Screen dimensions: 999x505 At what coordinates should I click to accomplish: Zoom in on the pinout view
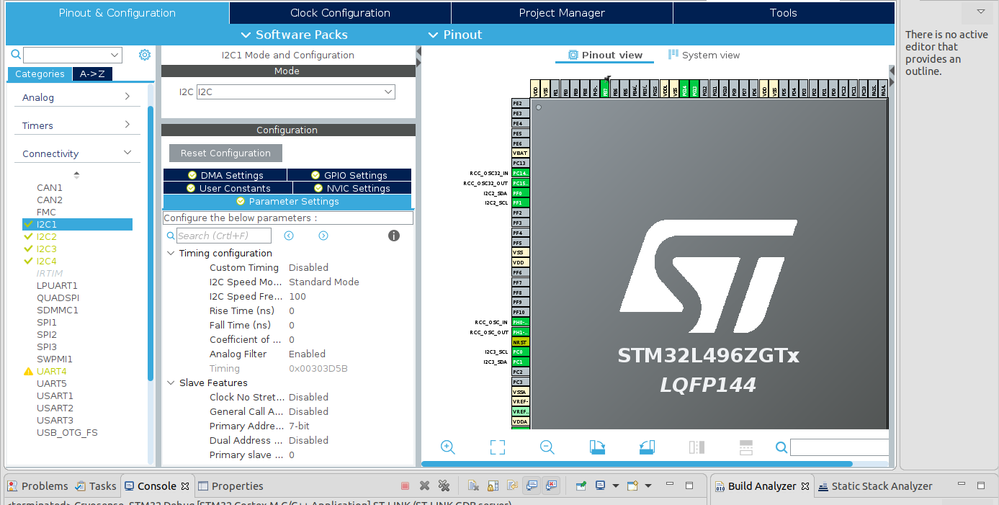pos(448,447)
